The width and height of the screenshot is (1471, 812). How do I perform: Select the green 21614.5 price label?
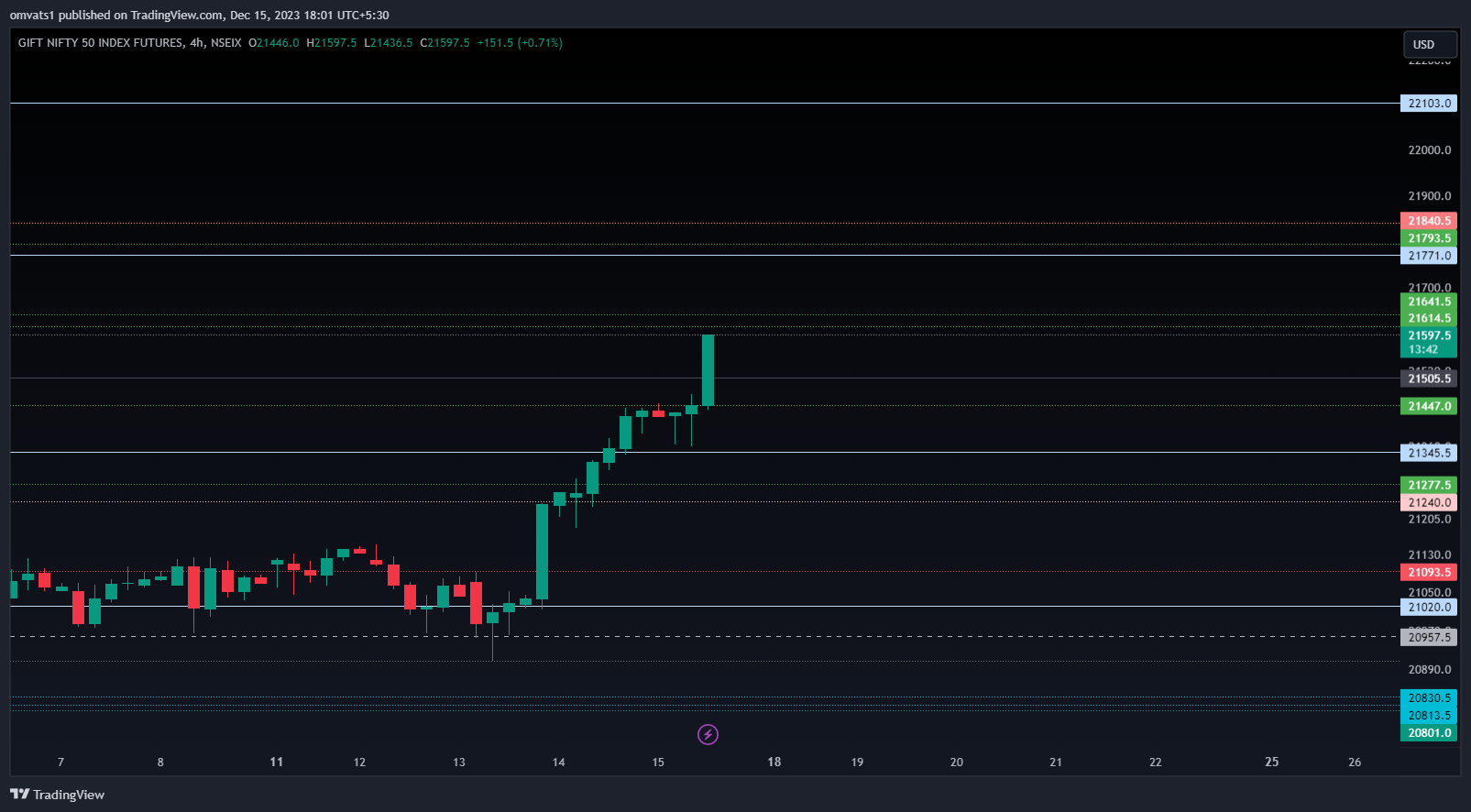coord(1429,319)
